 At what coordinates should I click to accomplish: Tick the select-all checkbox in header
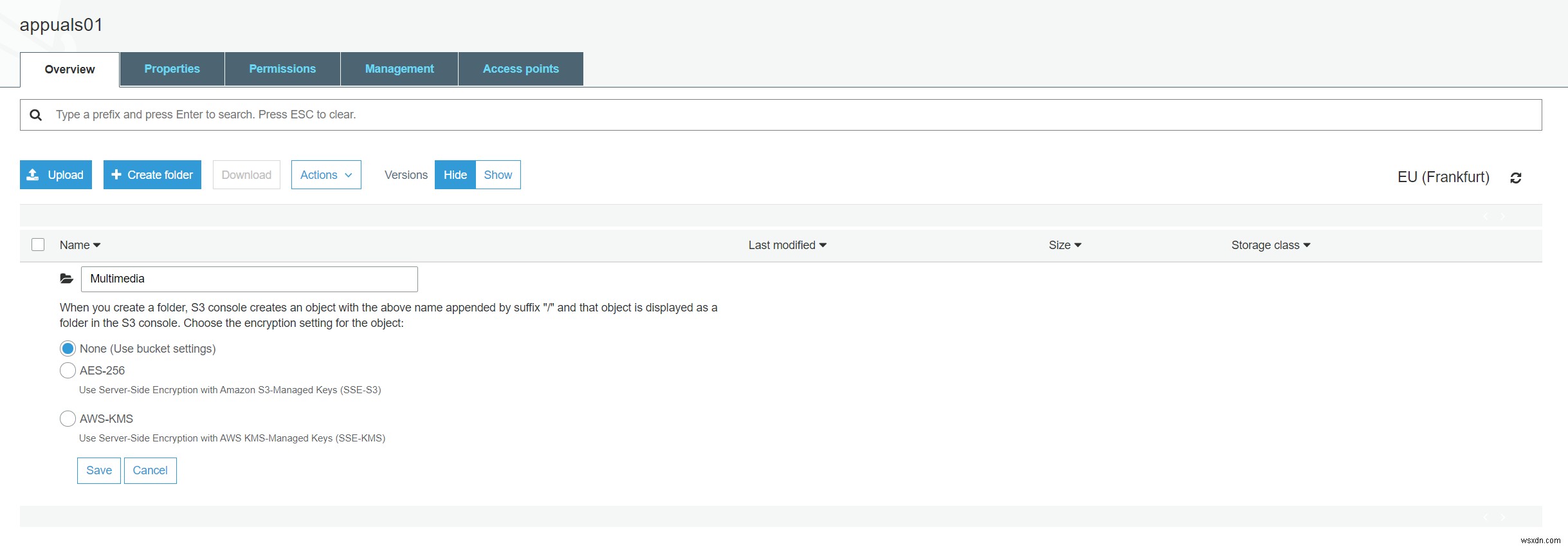(38, 245)
